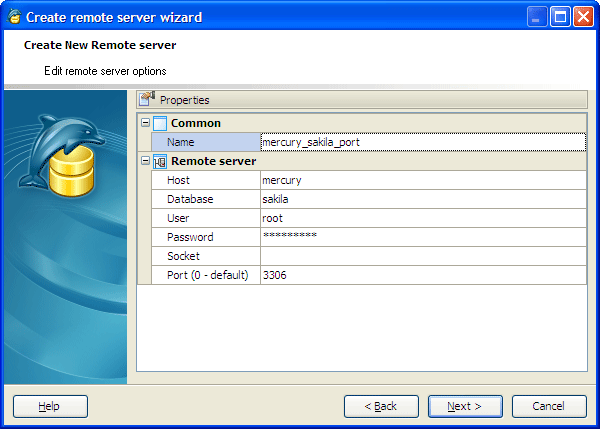Click the Properties panel header icon

tap(147, 99)
